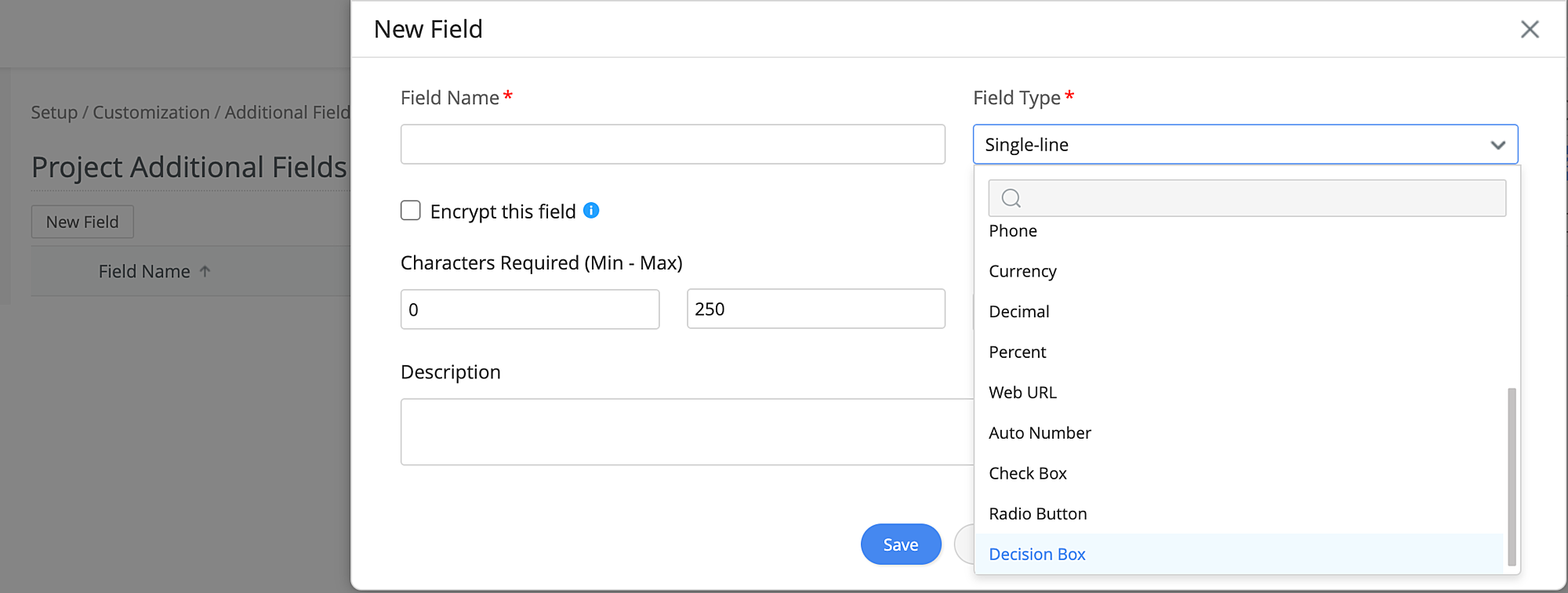Viewport: 1568px width, 593px height.
Task: Select Phone from the field type list
Action: [1013, 231]
